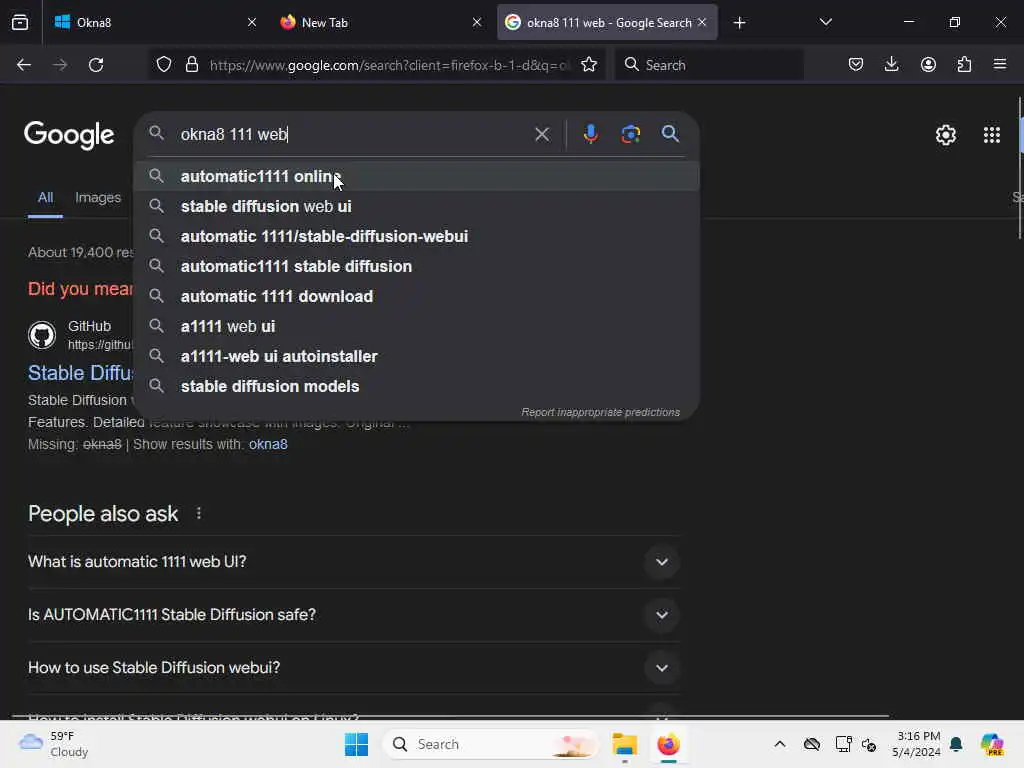Show results with okna8 link
1024x768 pixels.
point(268,444)
